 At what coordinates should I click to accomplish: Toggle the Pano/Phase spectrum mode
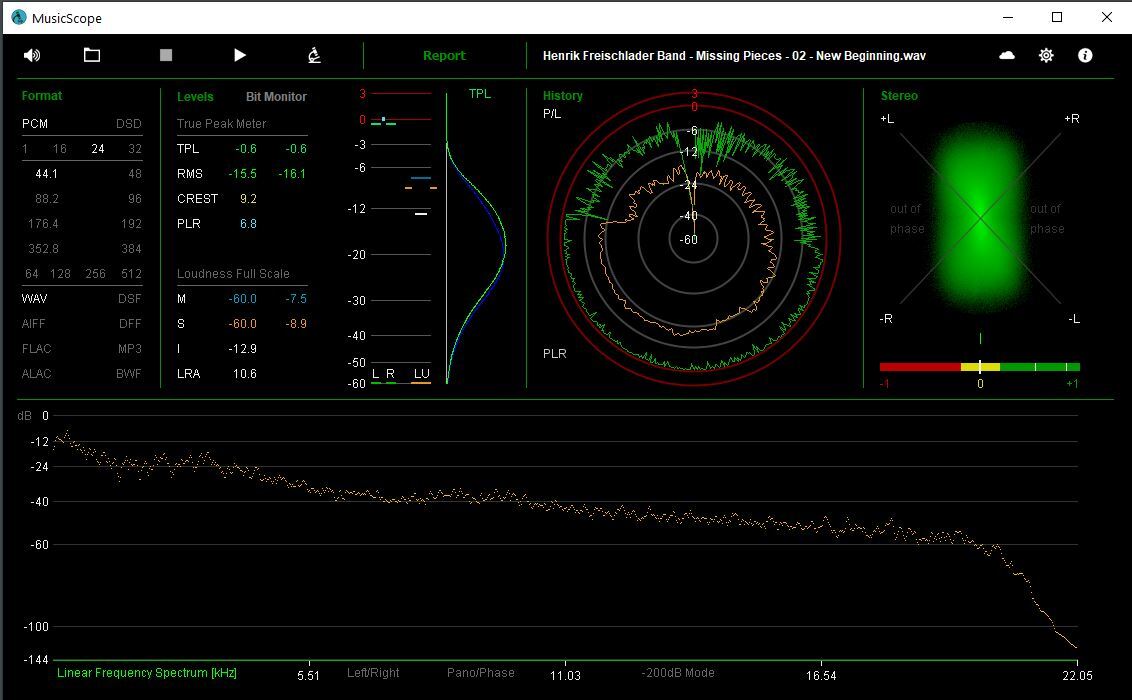coord(480,673)
